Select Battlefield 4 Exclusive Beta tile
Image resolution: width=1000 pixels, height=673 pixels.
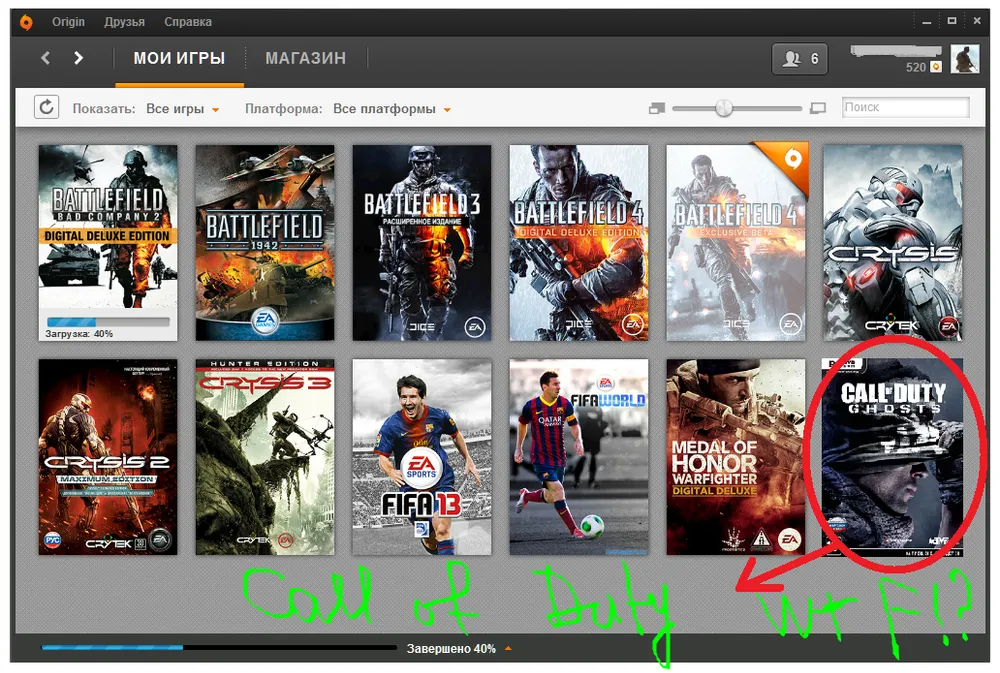[735, 242]
